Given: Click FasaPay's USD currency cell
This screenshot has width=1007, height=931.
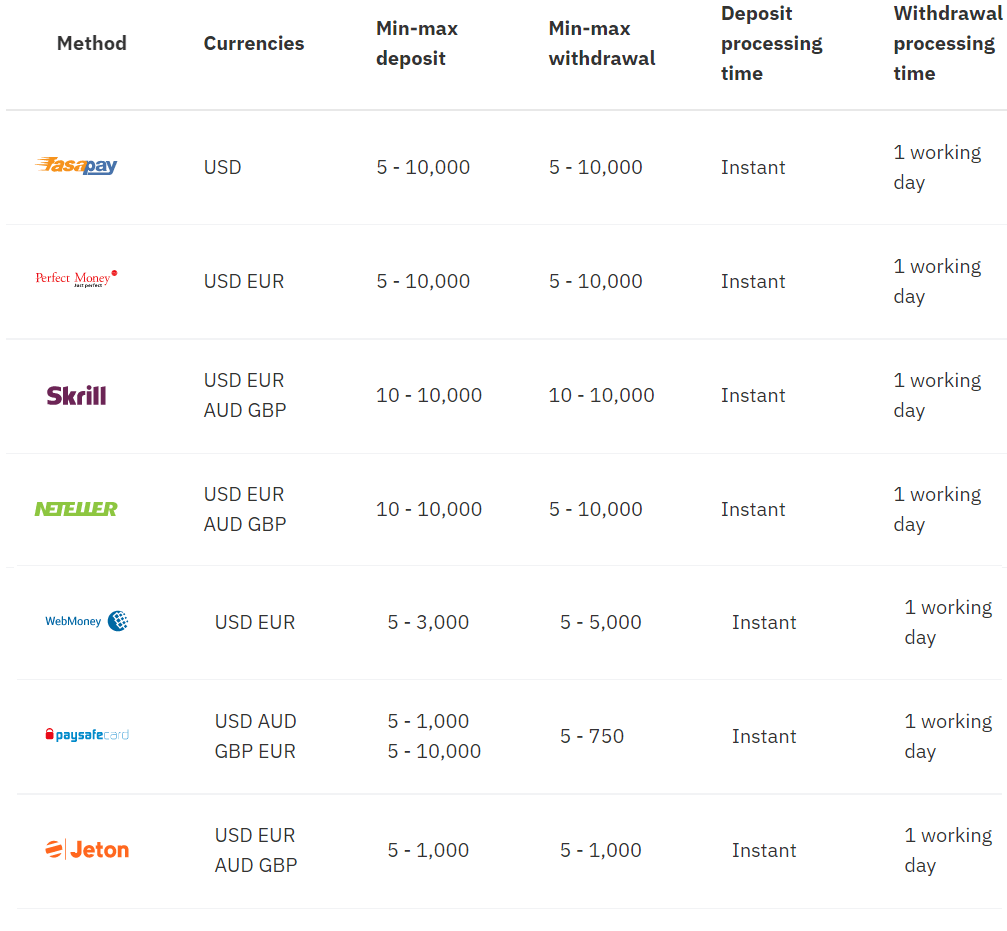Looking at the screenshot, I should 223,167.
